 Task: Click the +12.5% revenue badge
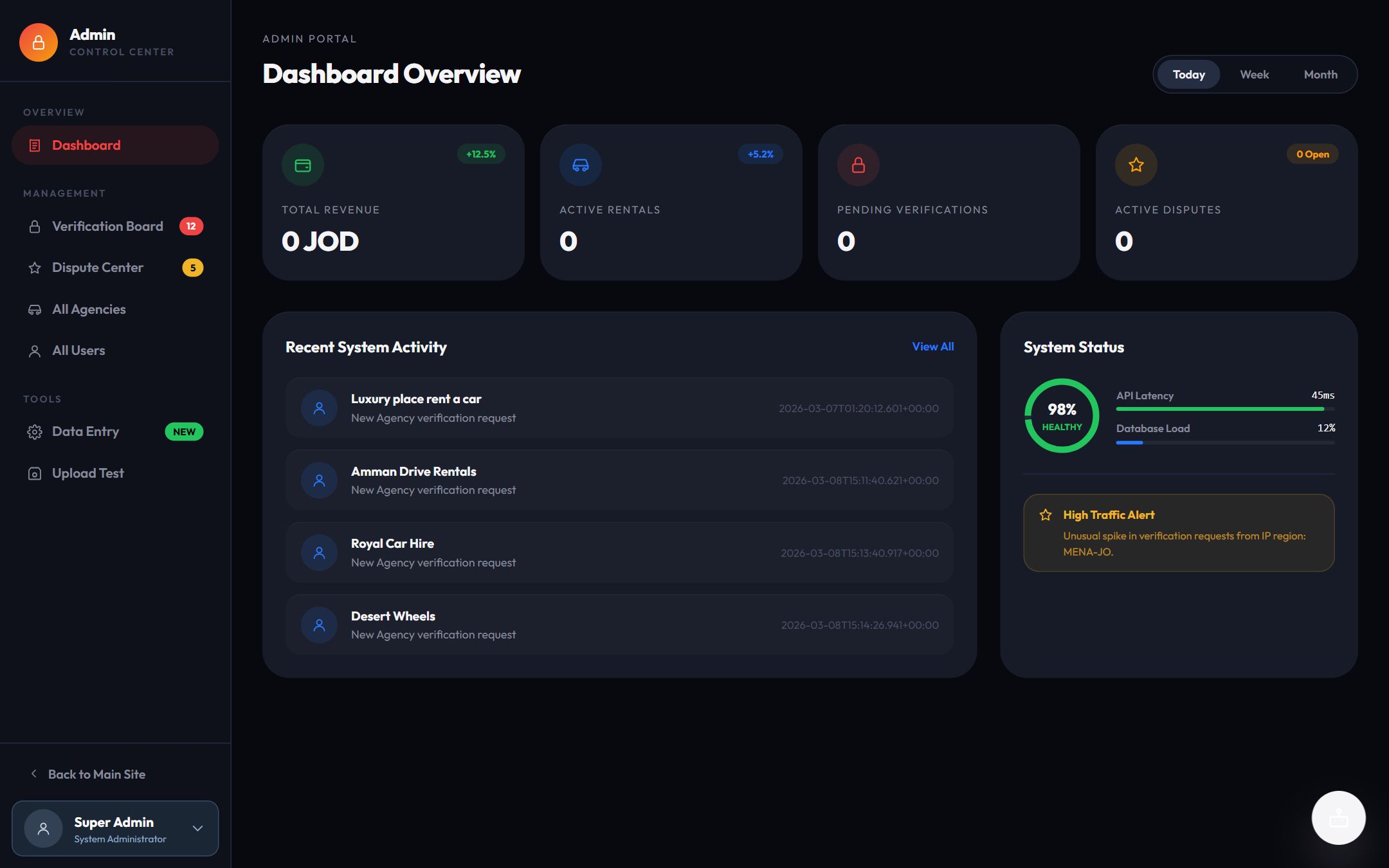pos(481,154)
